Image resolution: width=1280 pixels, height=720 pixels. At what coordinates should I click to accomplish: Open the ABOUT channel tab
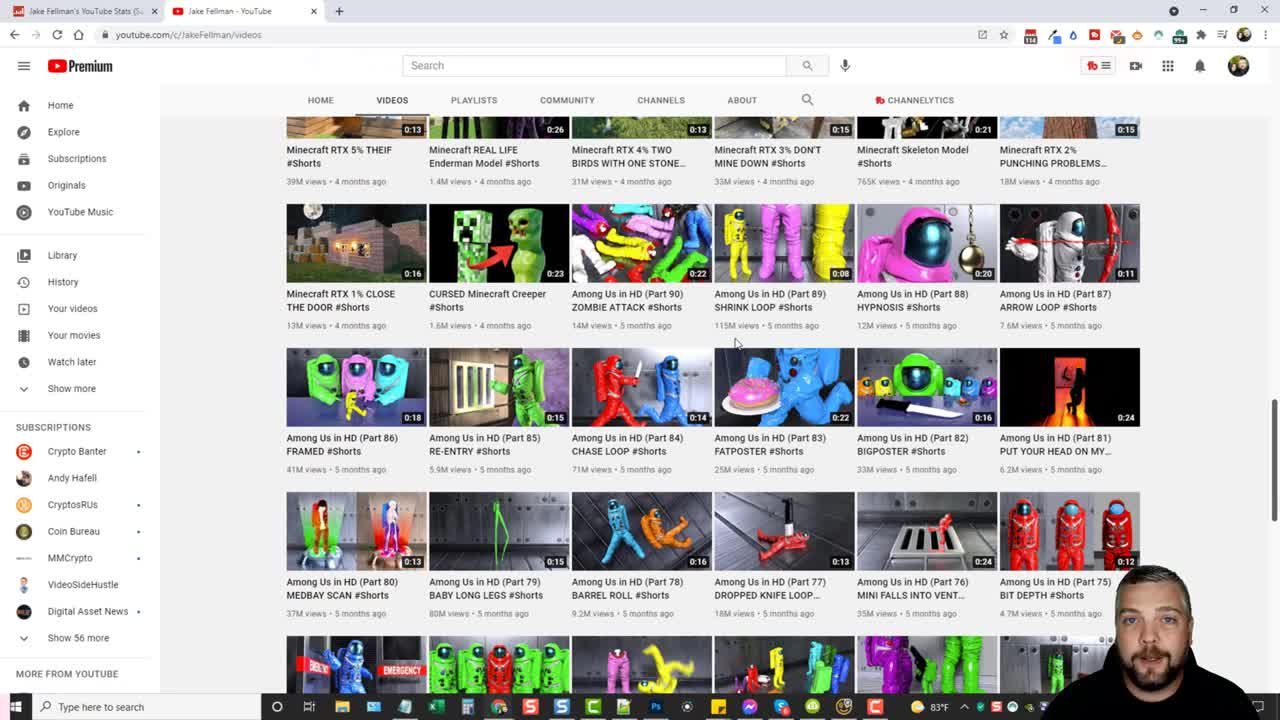tap(742, 100)
